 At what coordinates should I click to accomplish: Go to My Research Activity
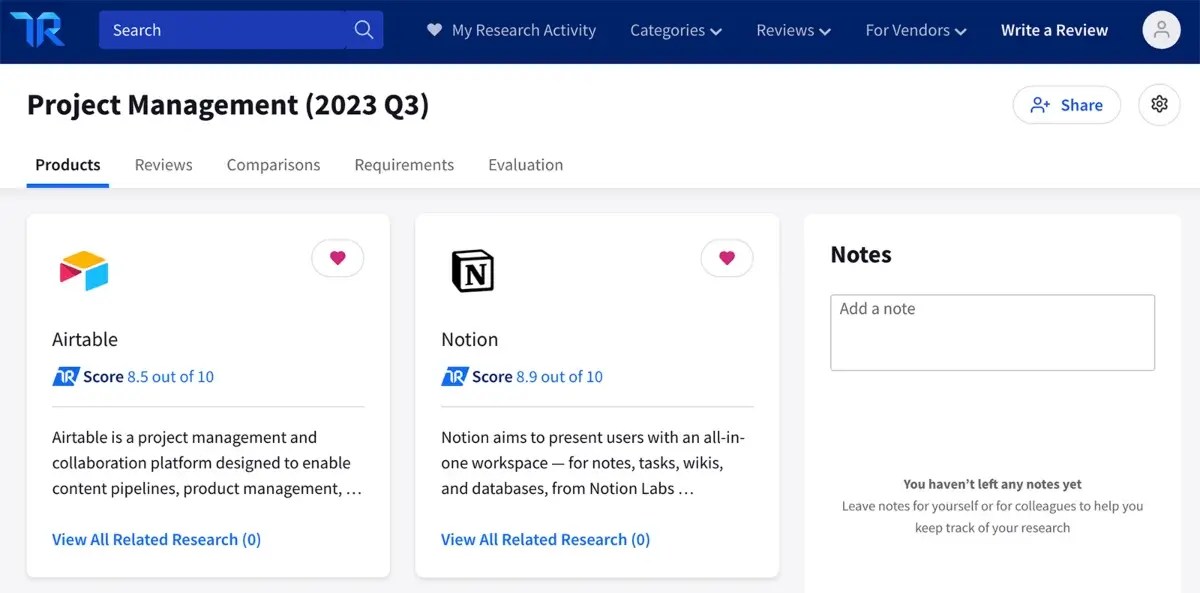point(511,30)
